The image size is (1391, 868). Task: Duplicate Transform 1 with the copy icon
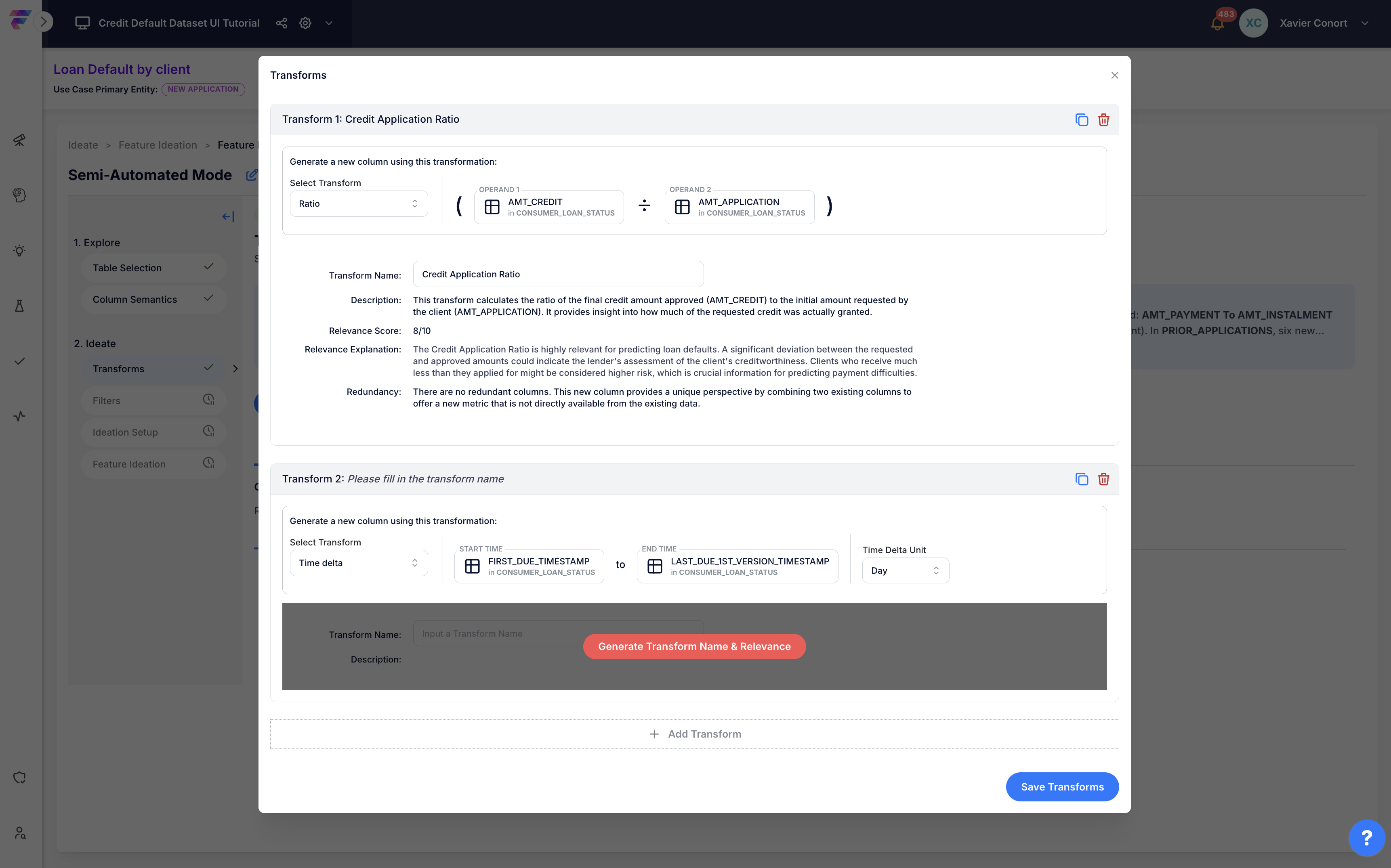click(1082, 120)
